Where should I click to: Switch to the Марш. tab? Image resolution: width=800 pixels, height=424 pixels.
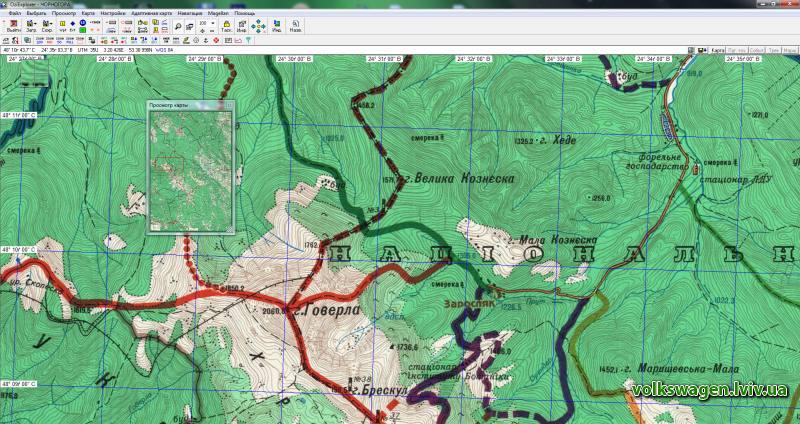tap(790, 51)
